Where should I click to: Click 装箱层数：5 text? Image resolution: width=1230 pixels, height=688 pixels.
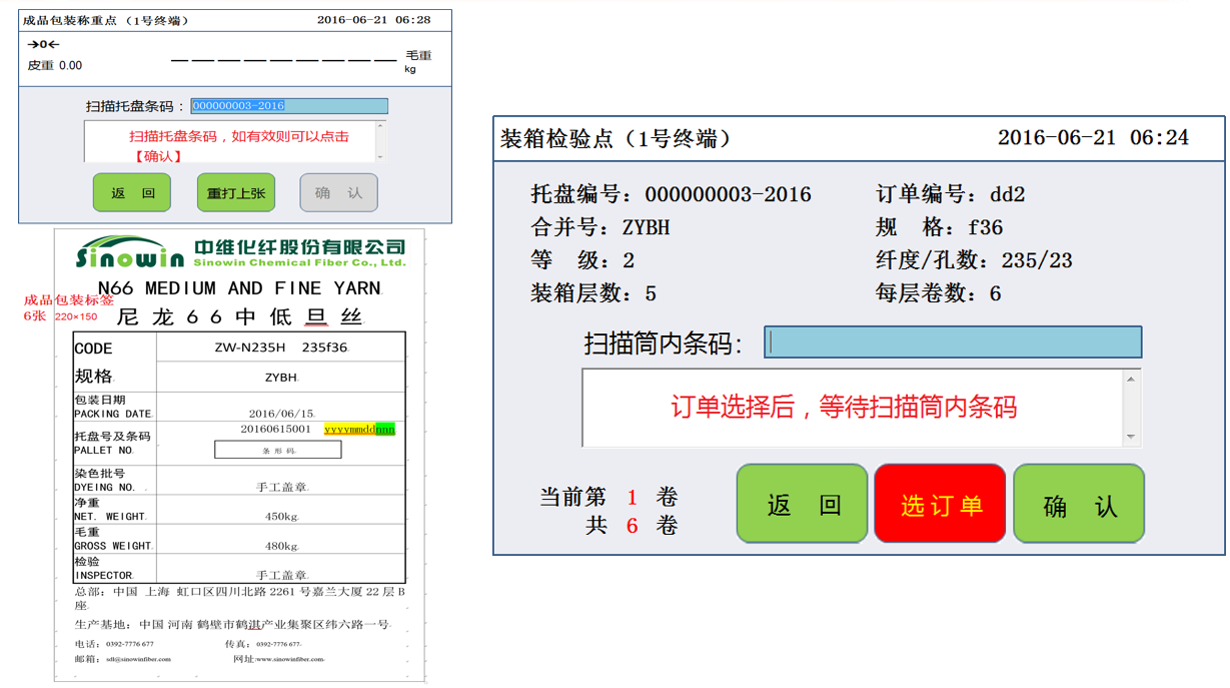coord(593,293)
